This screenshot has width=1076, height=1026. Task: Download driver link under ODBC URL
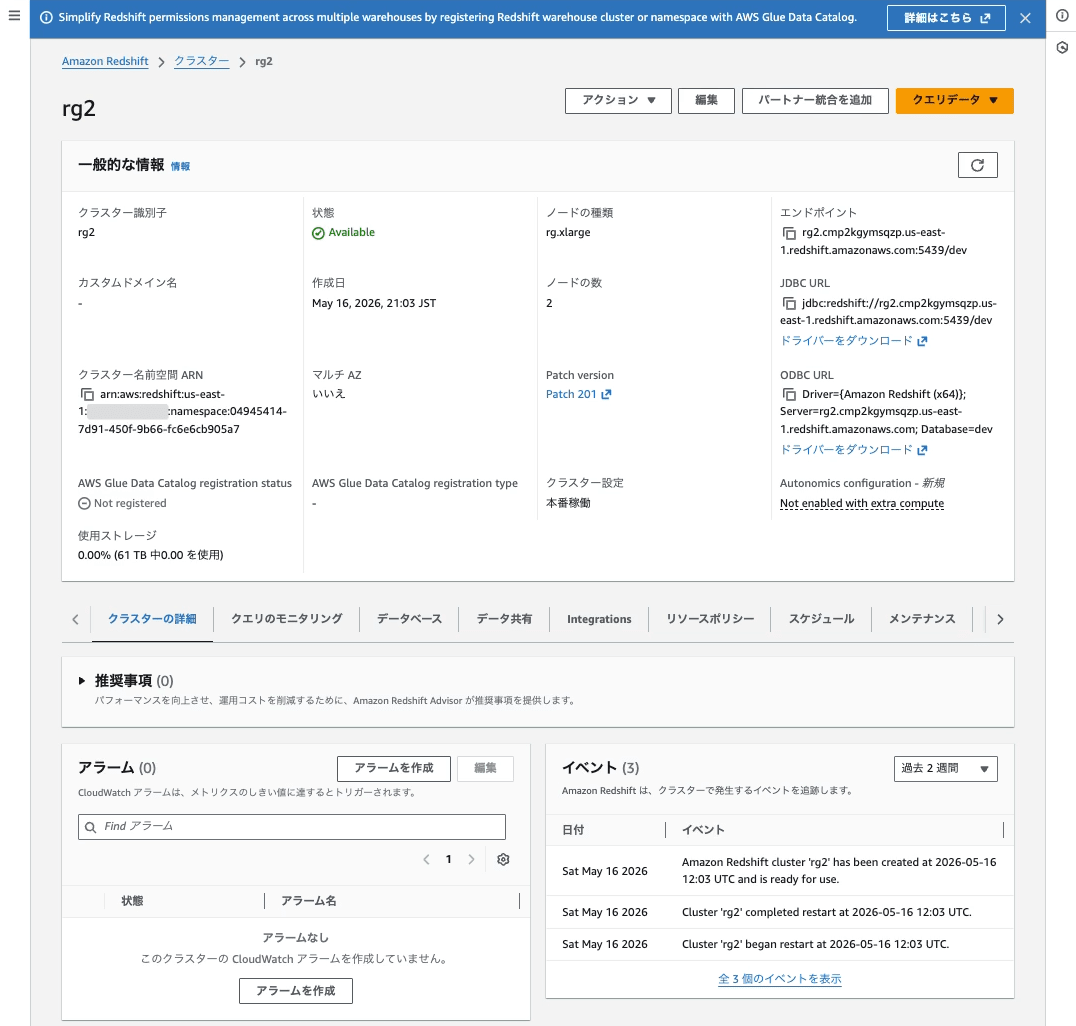coord(853,450)
